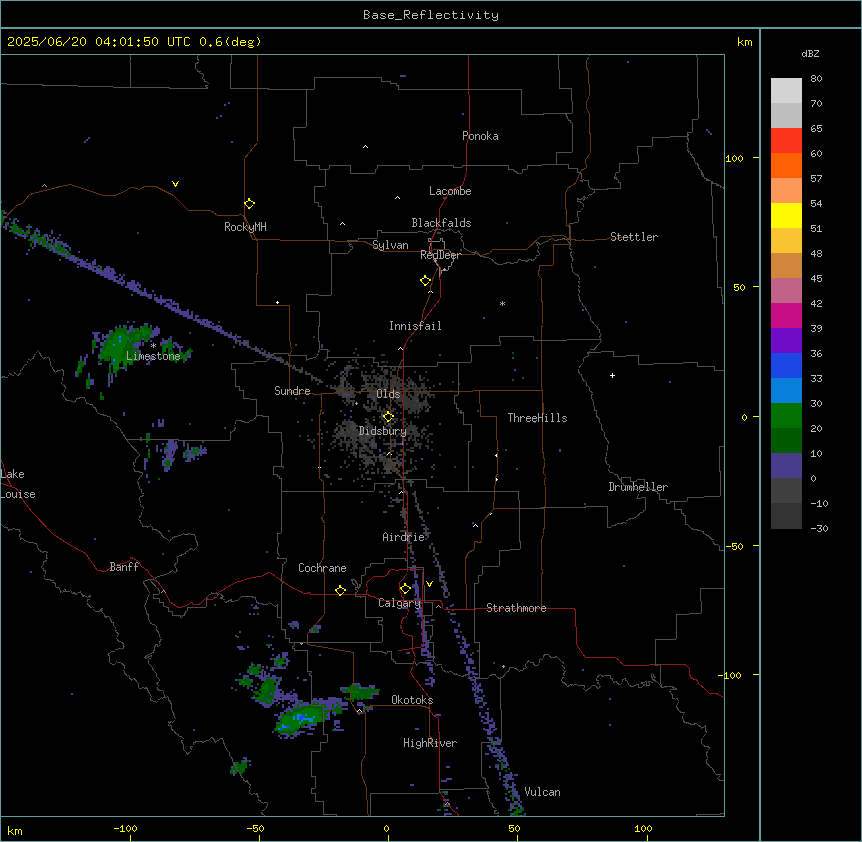Click the yellow station marker near RockyMH
The image size is (862, 842).
tap(249, 203)
